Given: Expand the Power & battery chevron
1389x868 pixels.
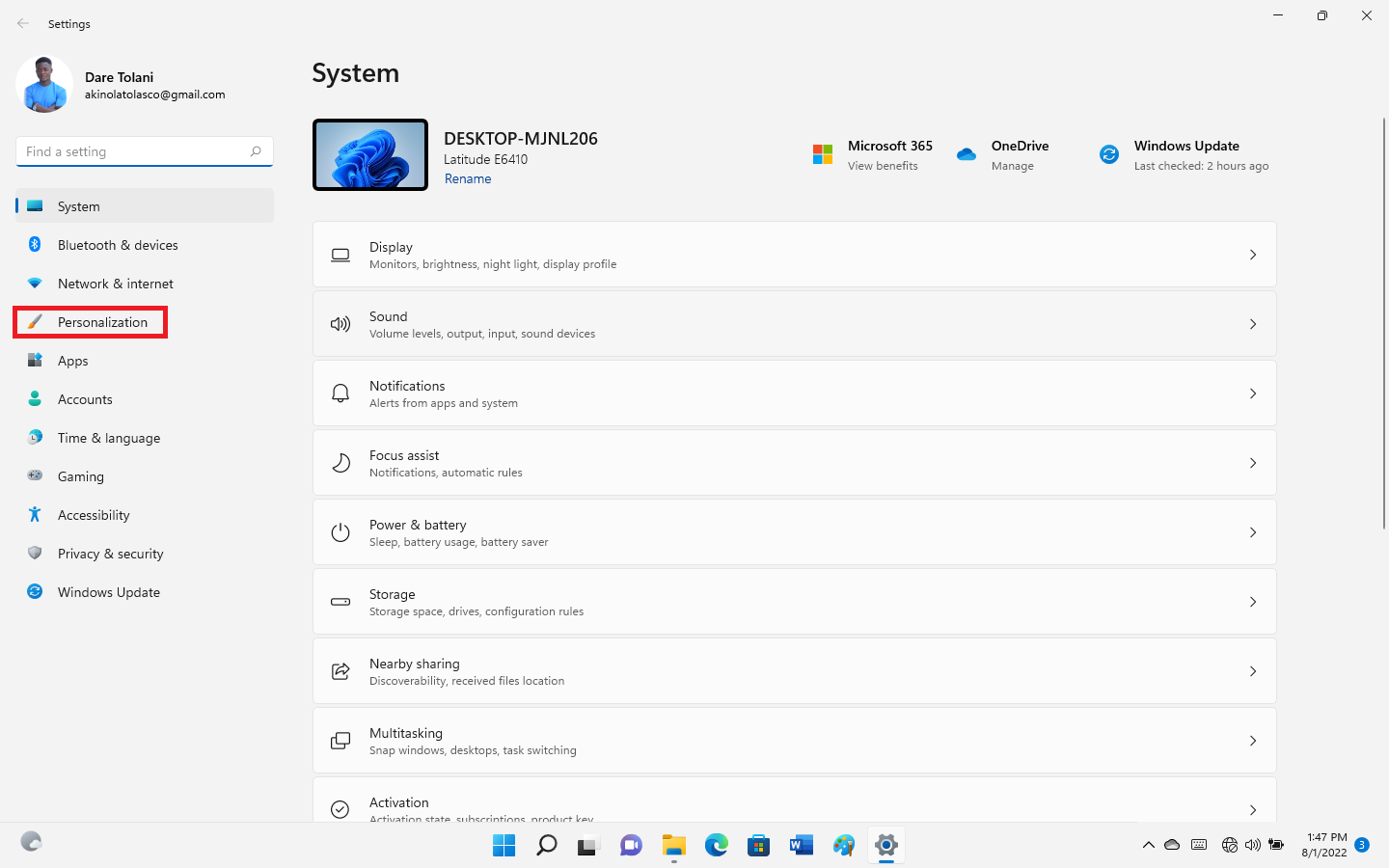Looking at the screenshot, I should tap(1253, 532).
